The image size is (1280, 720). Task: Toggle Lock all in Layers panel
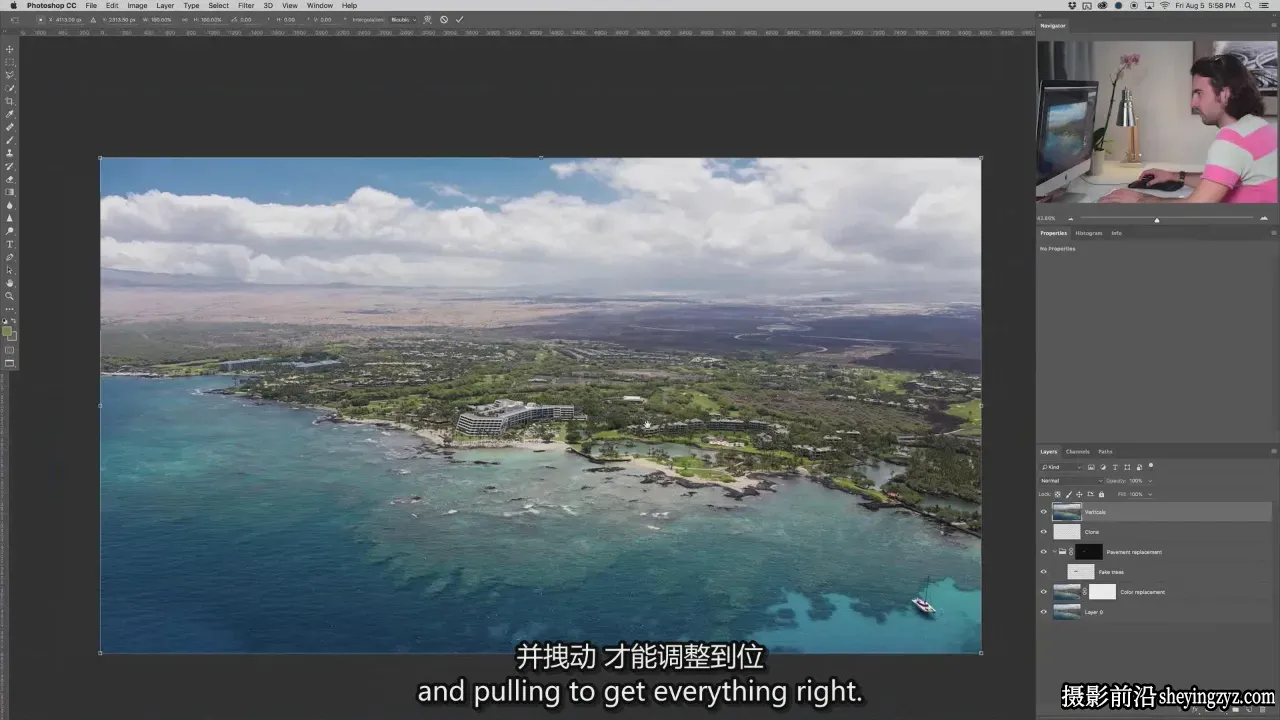point(1102,494)
